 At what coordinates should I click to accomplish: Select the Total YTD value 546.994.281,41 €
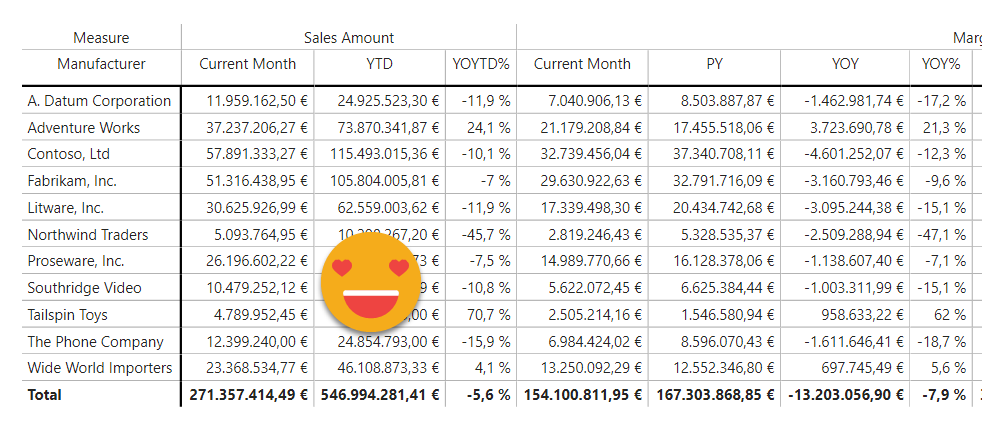click(380, 395)
